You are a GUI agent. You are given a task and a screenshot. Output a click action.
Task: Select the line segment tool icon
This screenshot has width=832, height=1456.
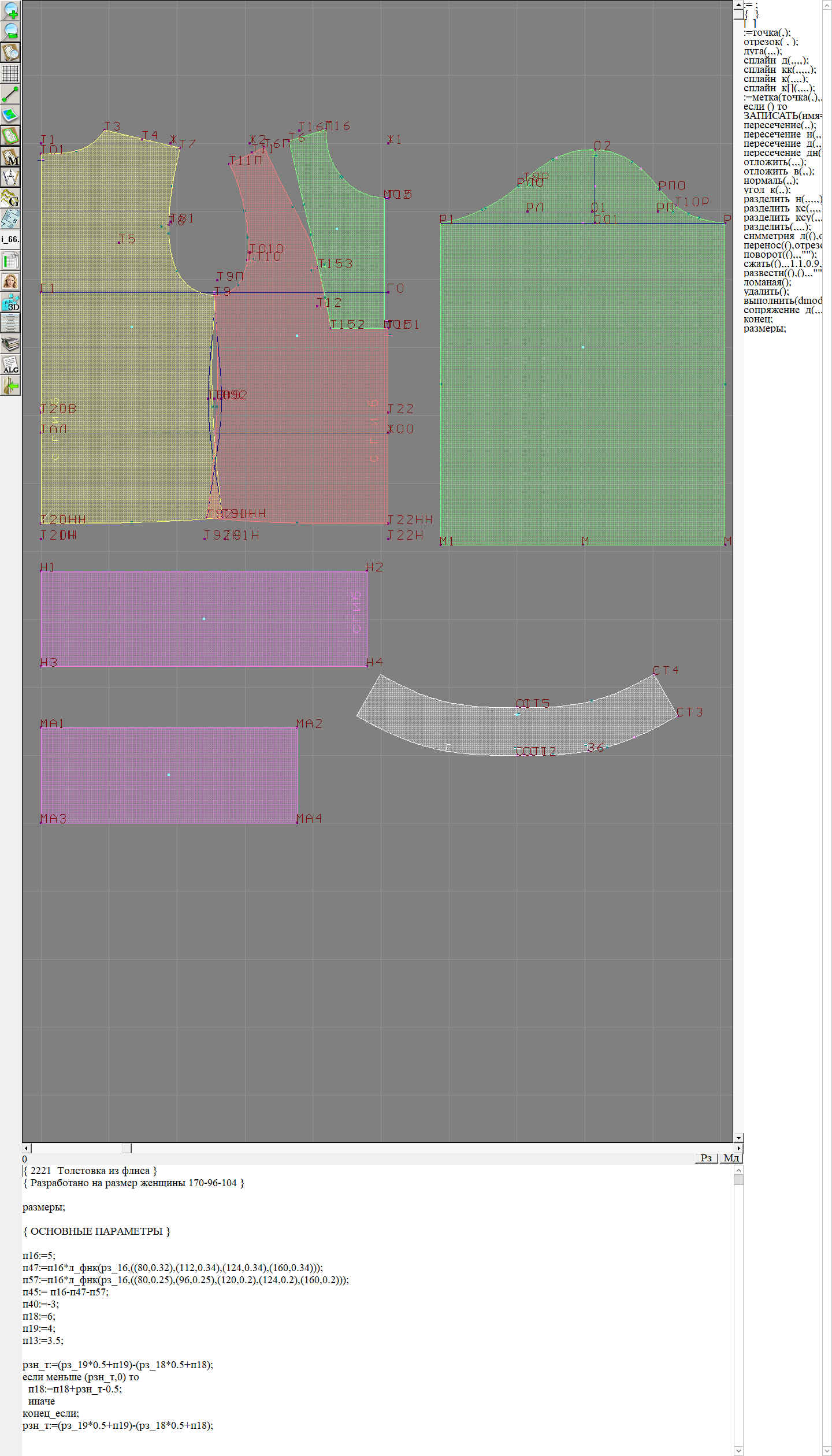click(x=10, y=94)
